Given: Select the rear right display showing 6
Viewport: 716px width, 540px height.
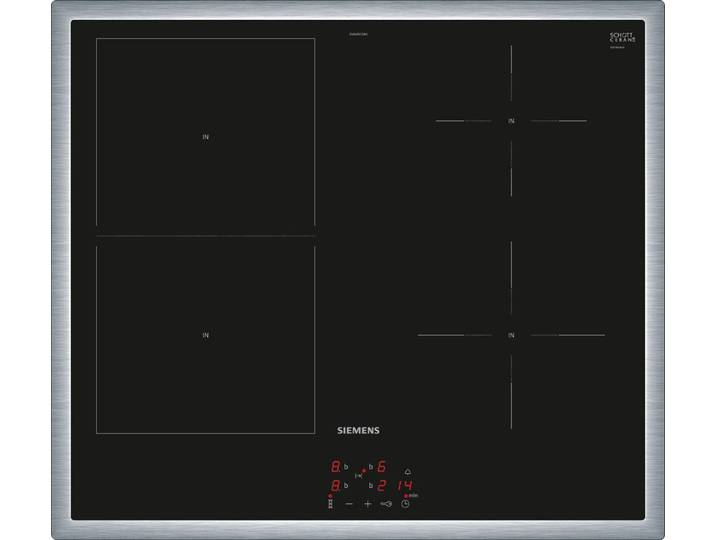Looking at the screenshot, I should (381, 467).
